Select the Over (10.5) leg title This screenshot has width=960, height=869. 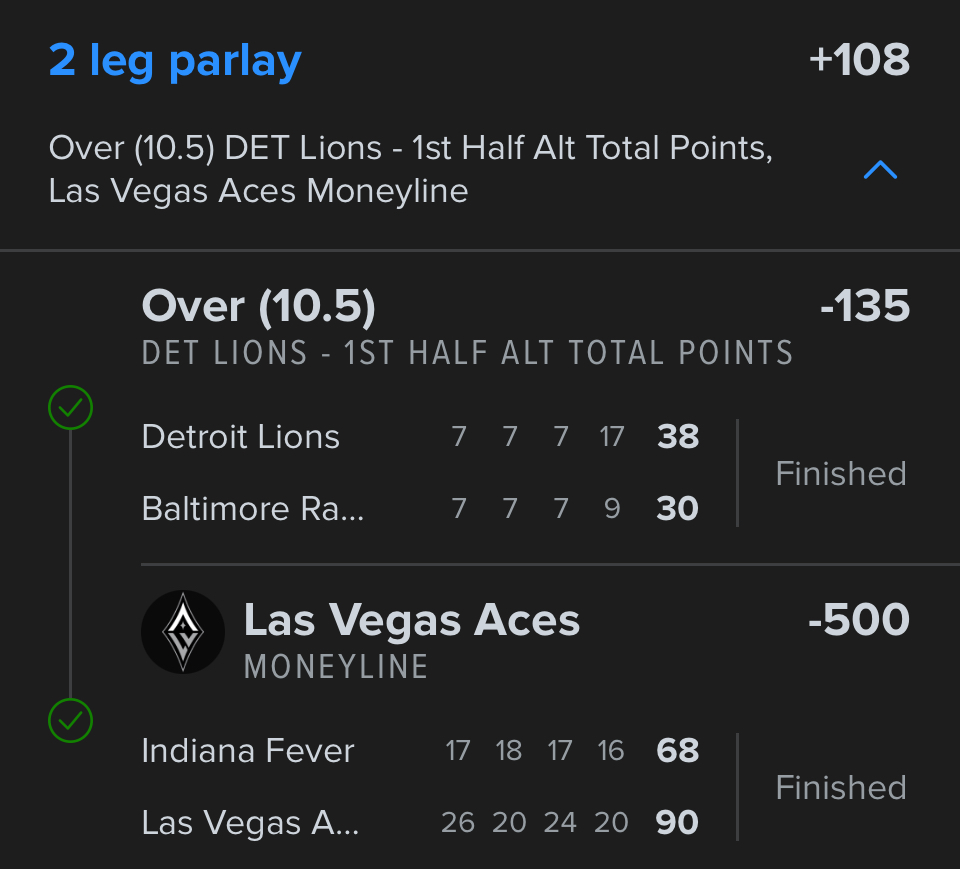click(x=259, y=306)
